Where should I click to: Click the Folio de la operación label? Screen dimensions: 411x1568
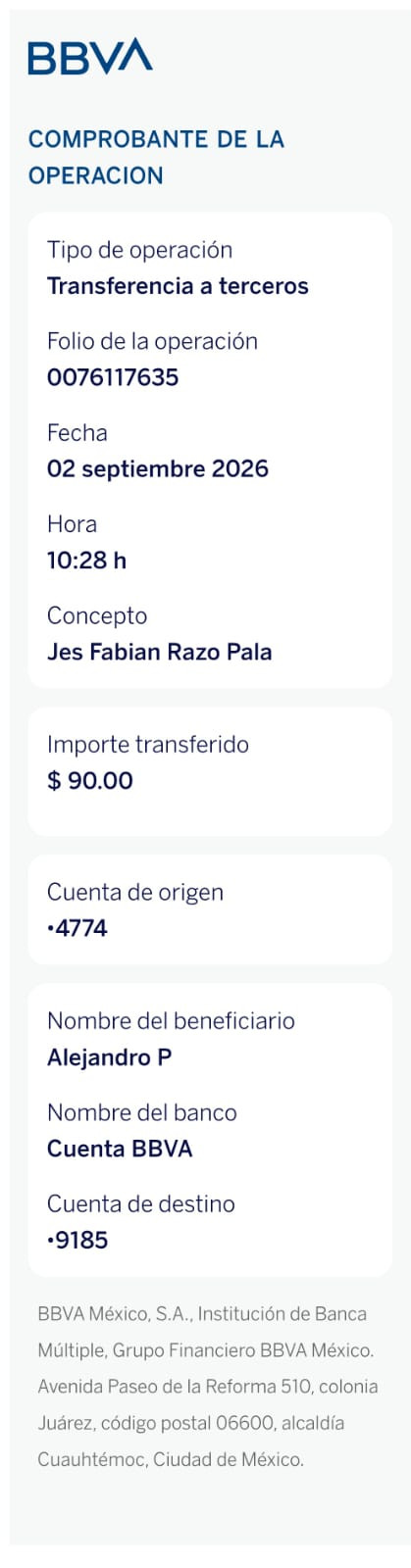click(x=152, y=341)
